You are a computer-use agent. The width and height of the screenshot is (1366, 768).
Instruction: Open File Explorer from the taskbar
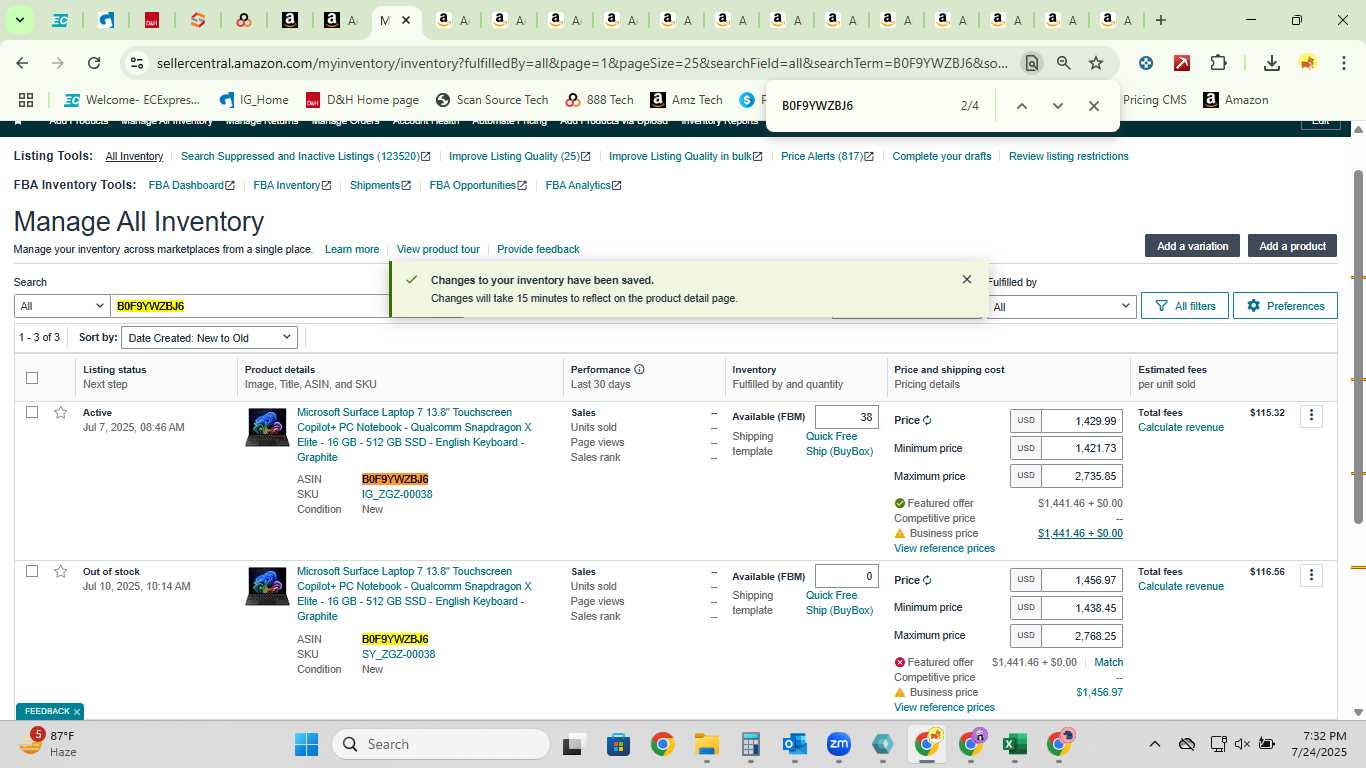[707, 744]
